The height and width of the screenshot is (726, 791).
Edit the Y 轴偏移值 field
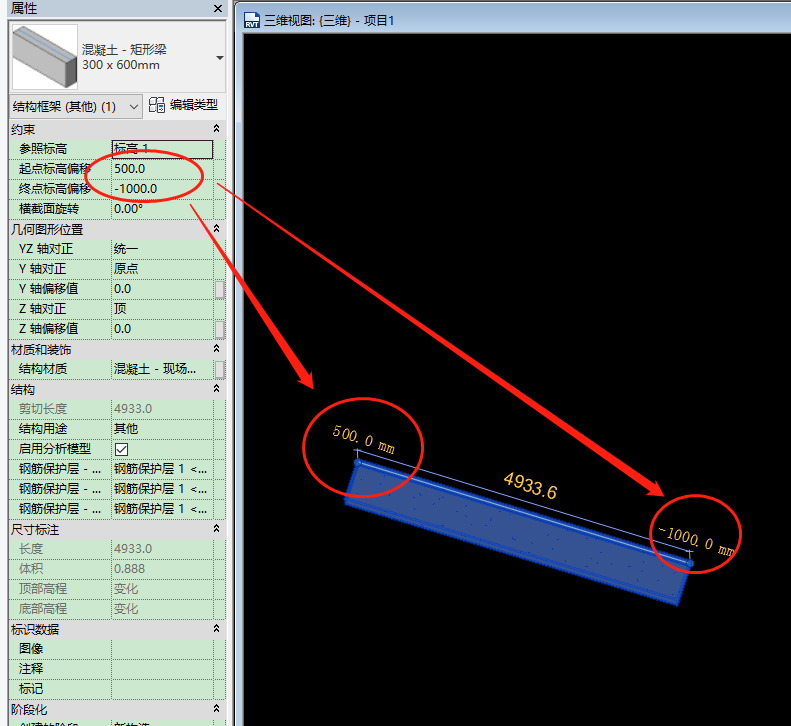tap(162, 289)
